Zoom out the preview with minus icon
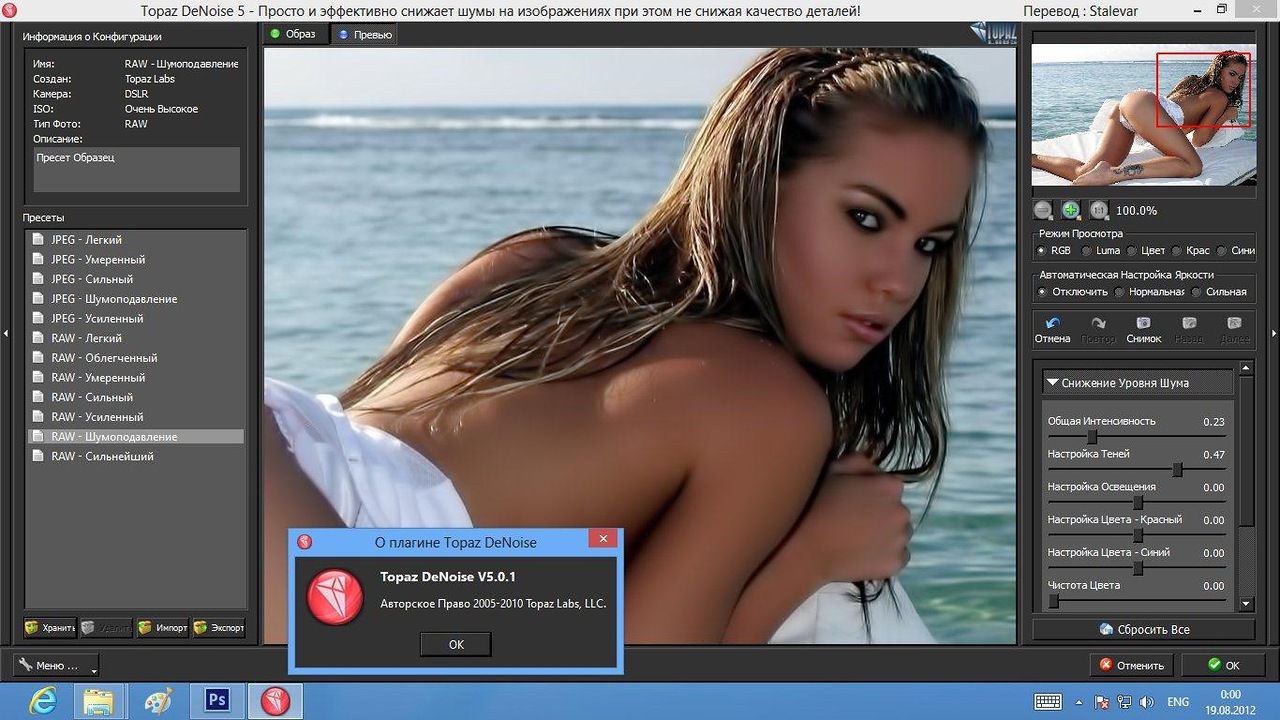The width and height of the screenshot is (1280, 720). coord(1043,210)
